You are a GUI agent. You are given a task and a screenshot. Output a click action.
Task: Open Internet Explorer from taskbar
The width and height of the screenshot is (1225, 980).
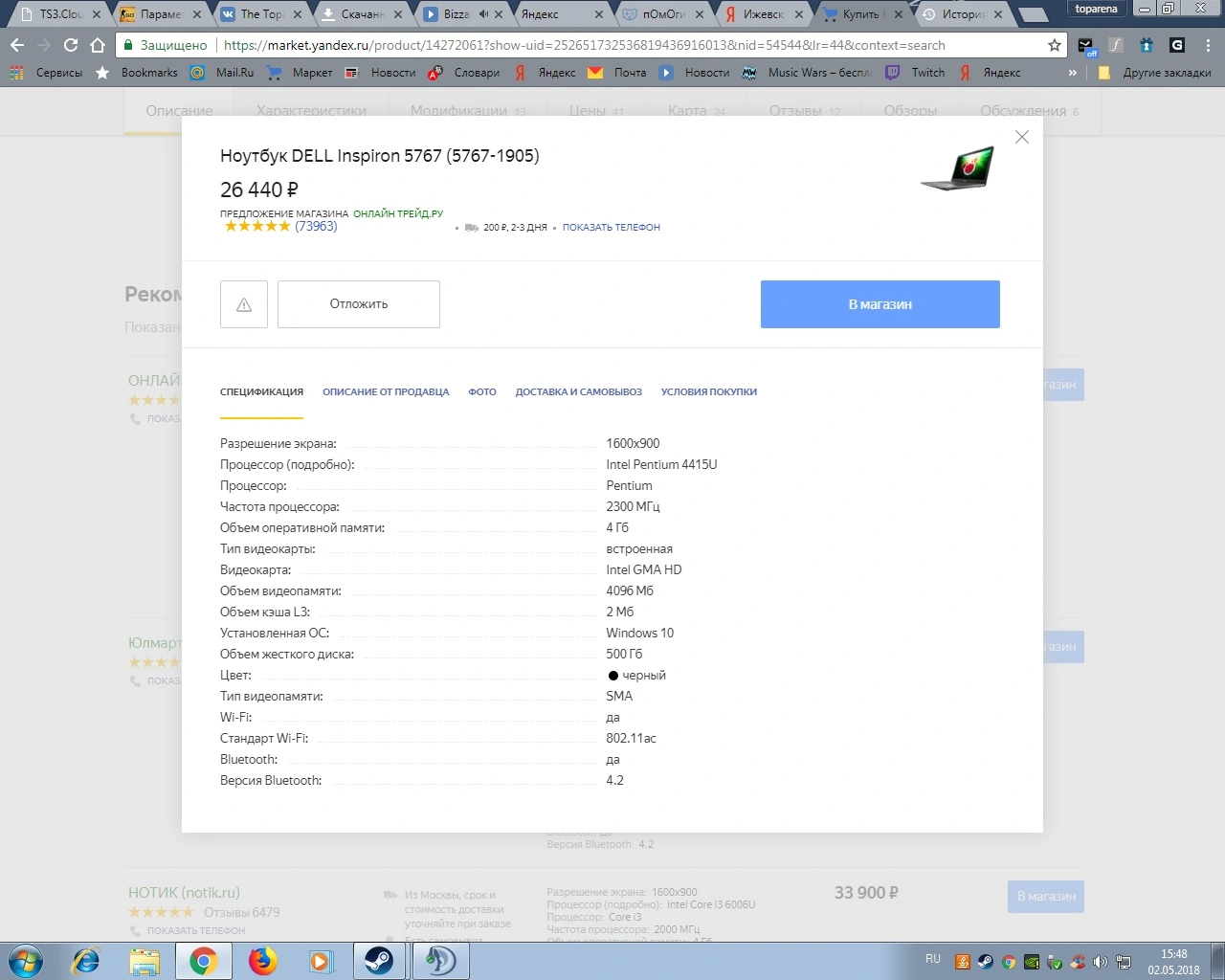click(86, 961)
